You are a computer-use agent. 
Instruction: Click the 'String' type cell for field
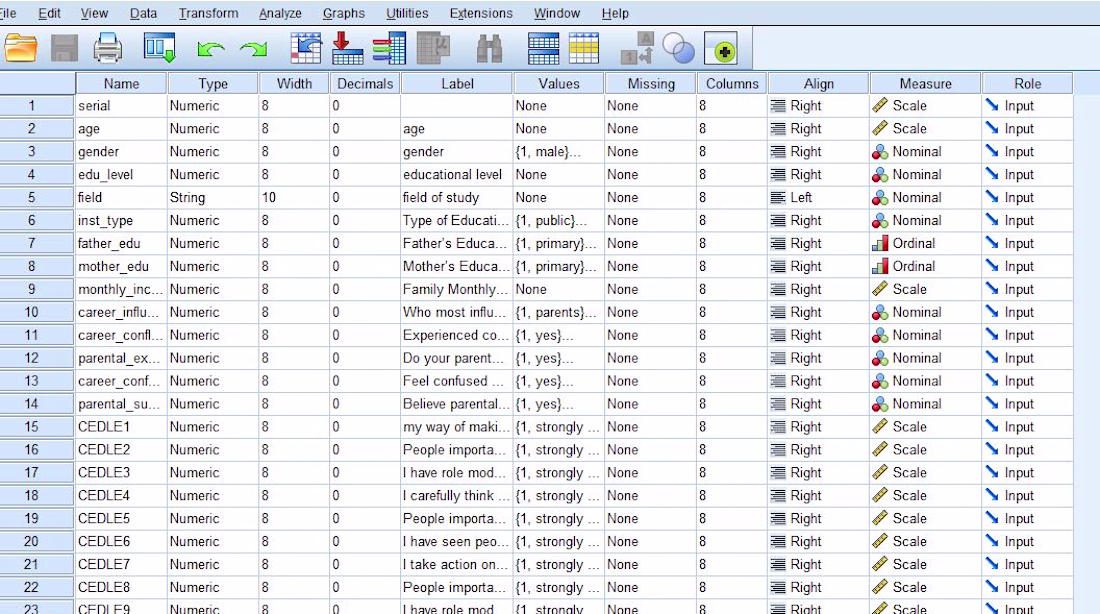click(213, 198)
